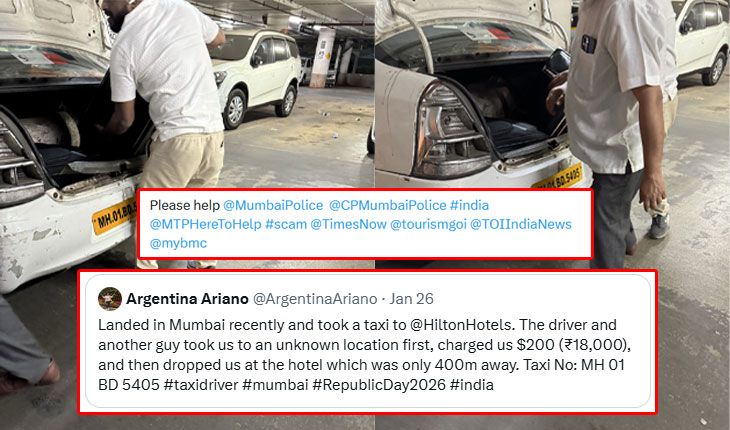
Task: Select the #india hashtag in the quoted tweet
Action: coord(472,385)
